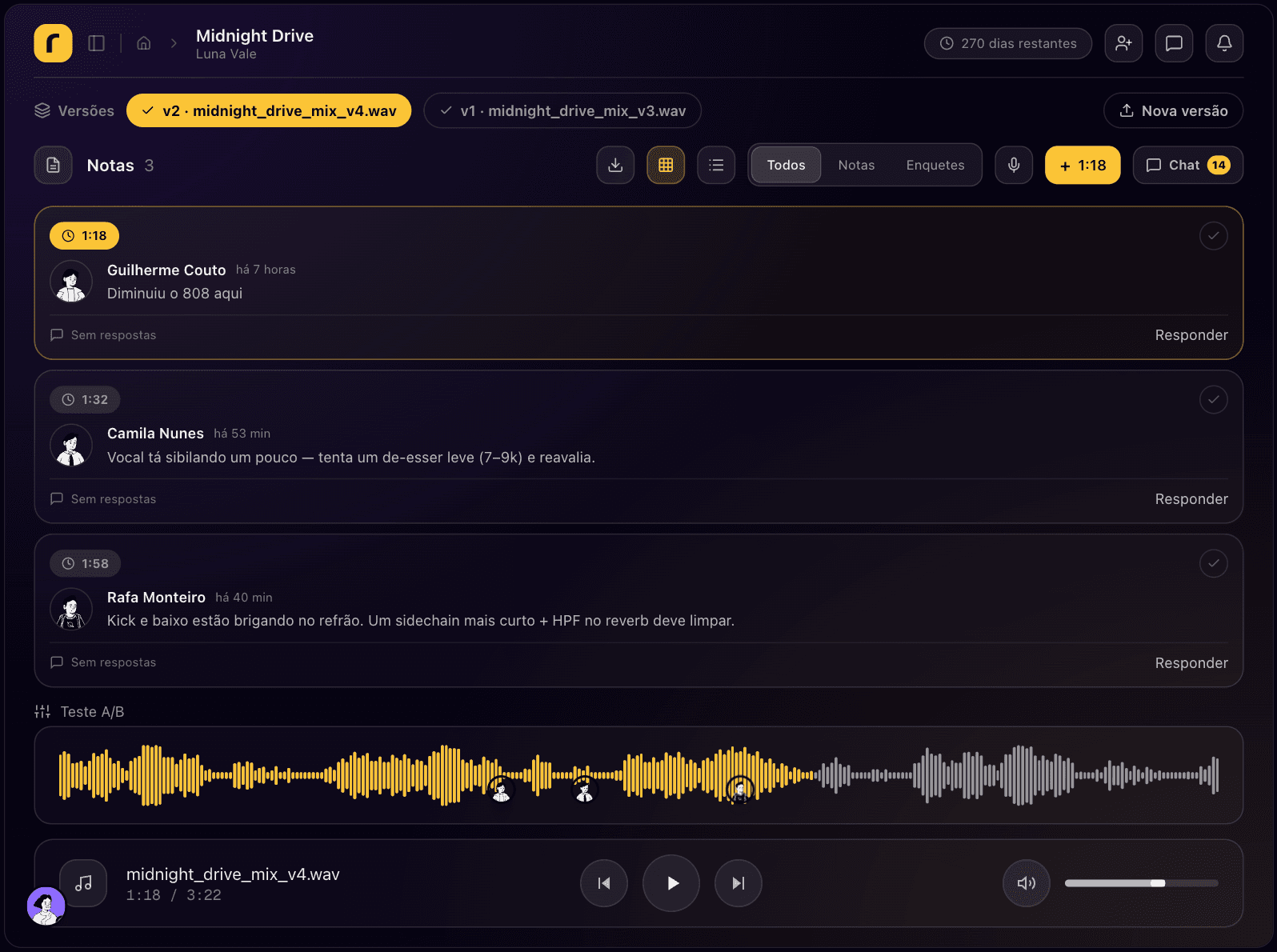This screenshot has width=1277, height=952.
Task: Mute audio with the speaker icon
Action: [1027, 883]
